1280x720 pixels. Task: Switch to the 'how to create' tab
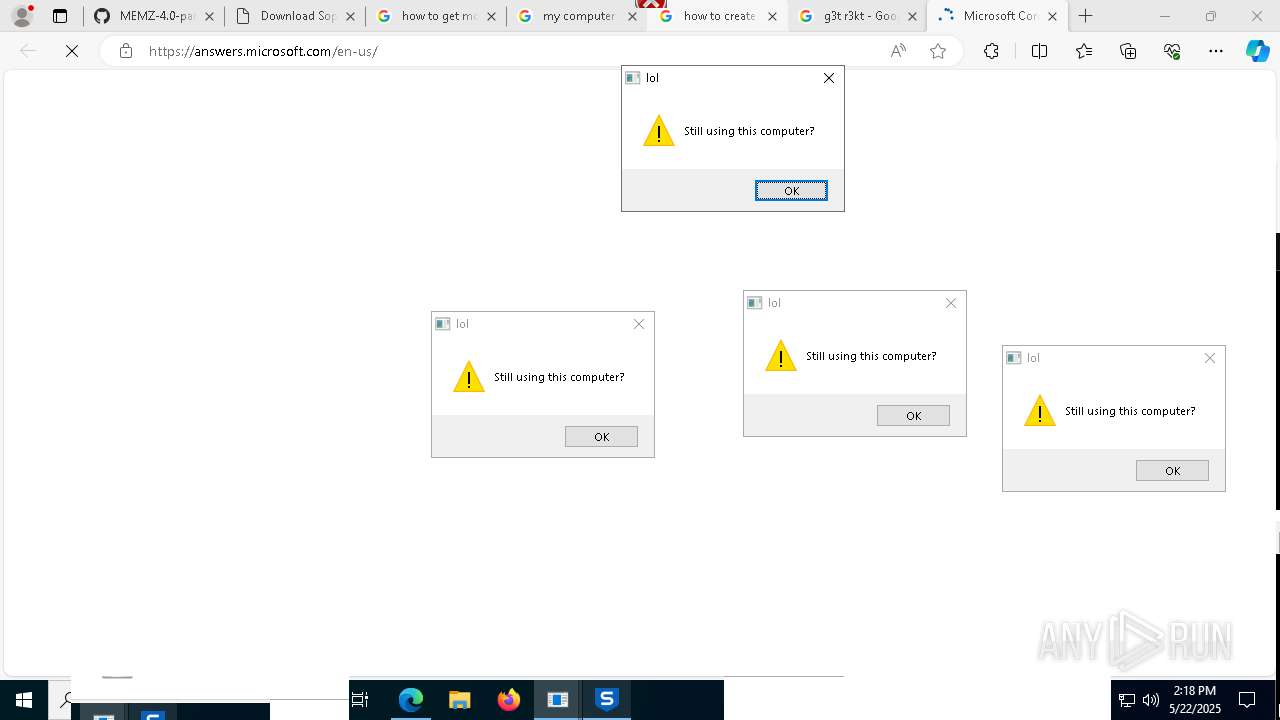point(718,16)
